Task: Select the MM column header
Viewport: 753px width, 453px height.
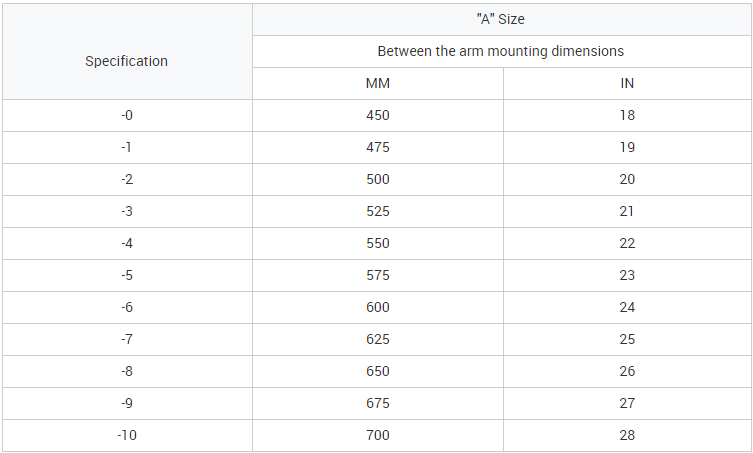Action: pos(378,83)
